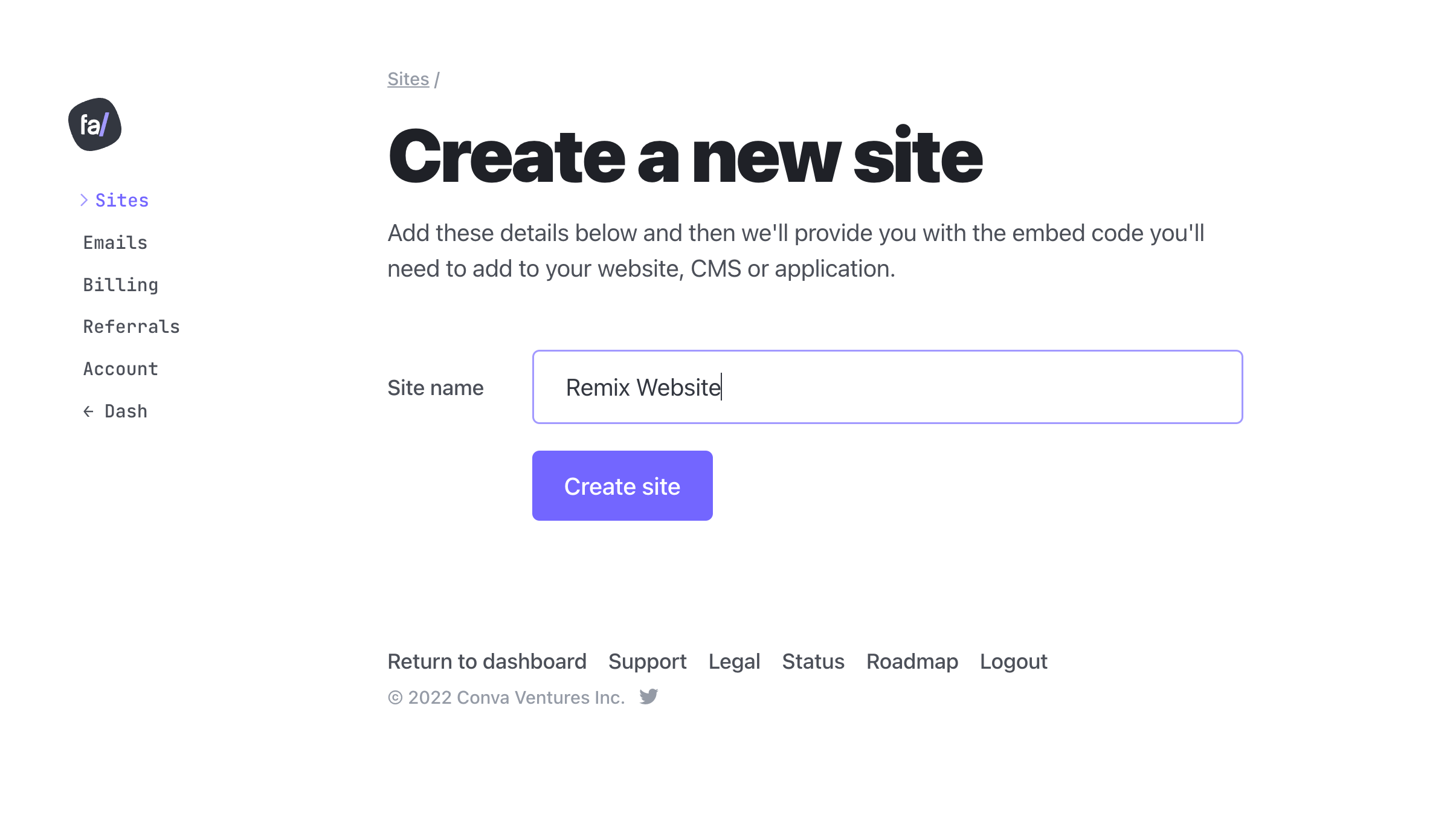Open Billing section icon
The height and width of the screenshot is (830, 1456).
click(121, 284)
